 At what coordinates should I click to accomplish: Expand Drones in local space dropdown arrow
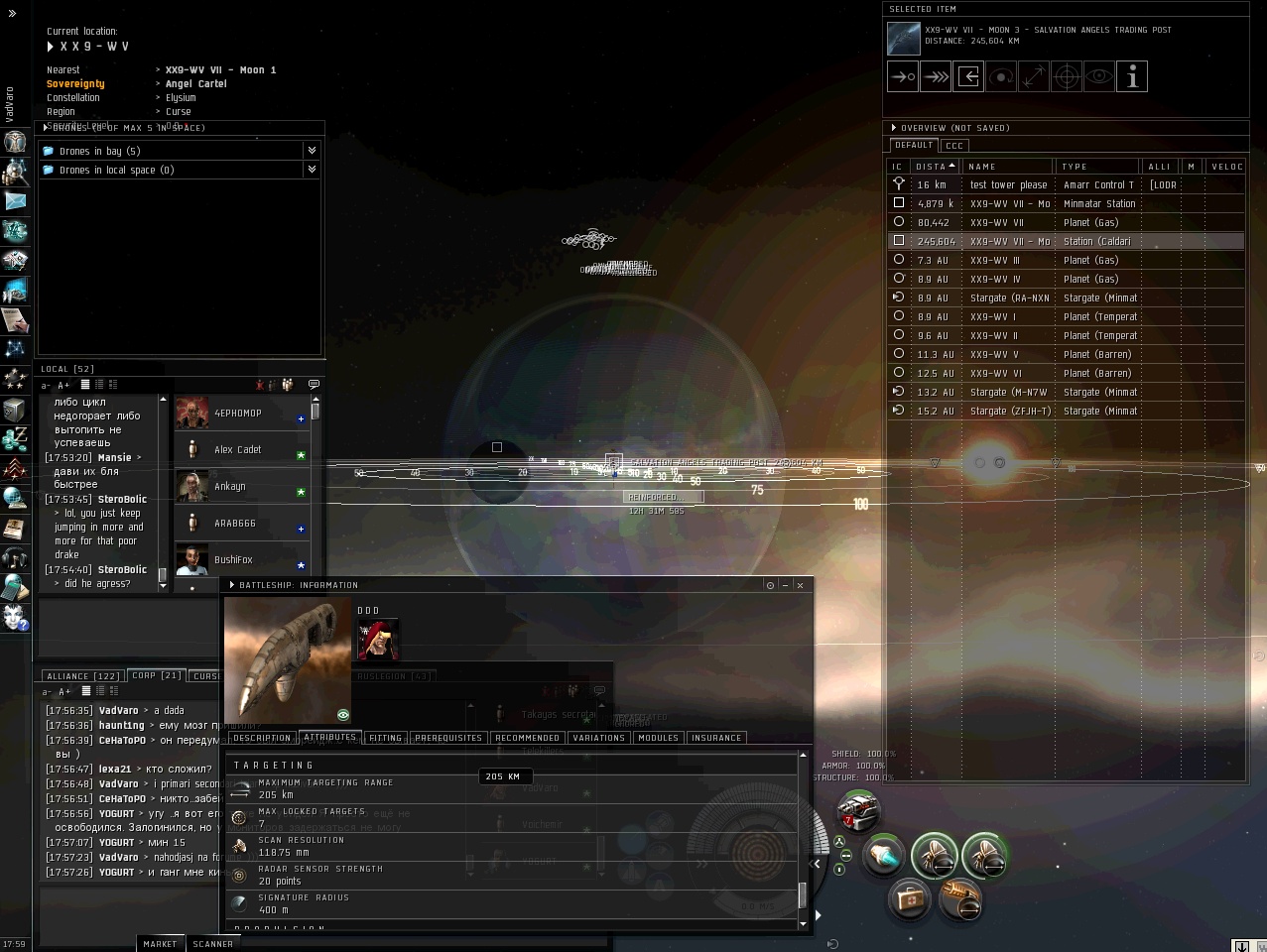(312, 170)
